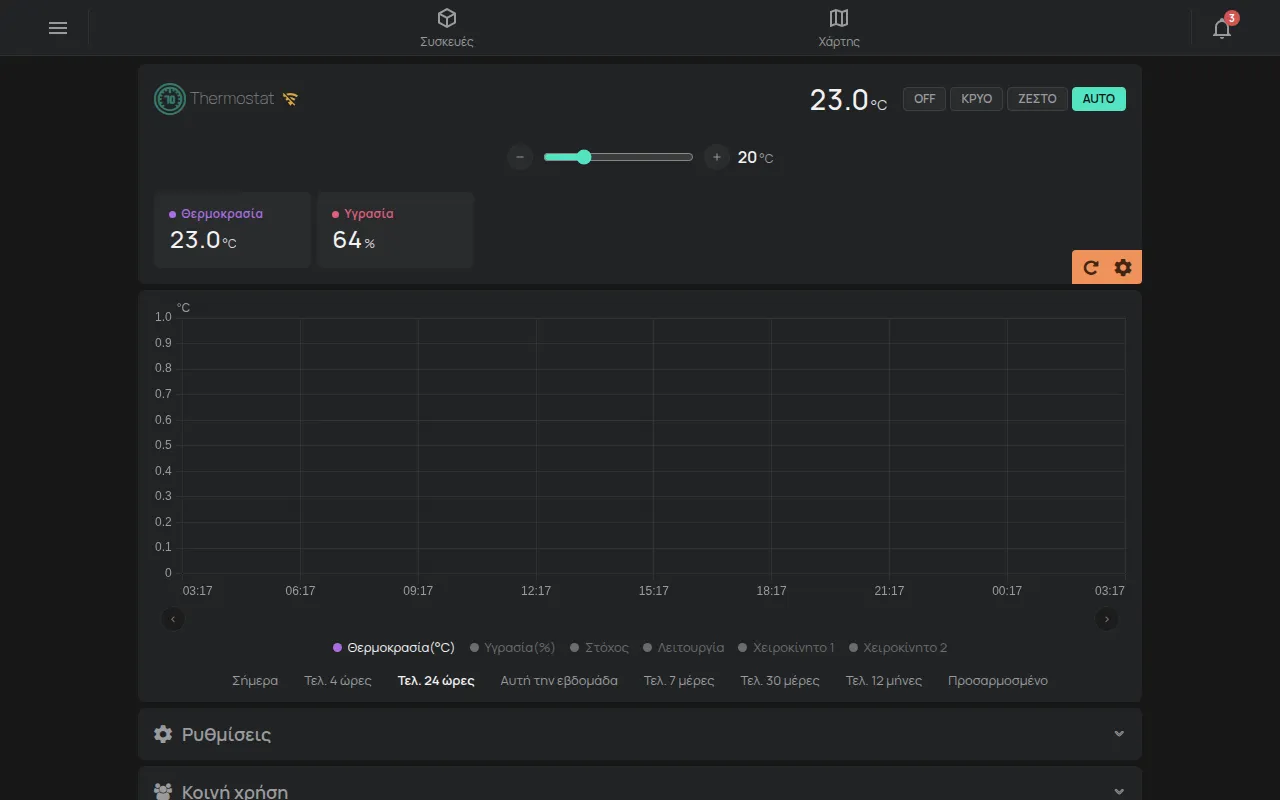Screen dimensions: 1280x800
Task: Choose the Προσαρμοσμένο custom range
Action: 998,681
